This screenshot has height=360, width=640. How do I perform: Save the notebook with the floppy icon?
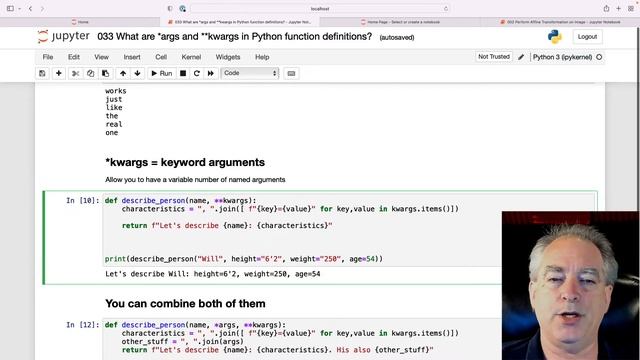click(42, 73)
